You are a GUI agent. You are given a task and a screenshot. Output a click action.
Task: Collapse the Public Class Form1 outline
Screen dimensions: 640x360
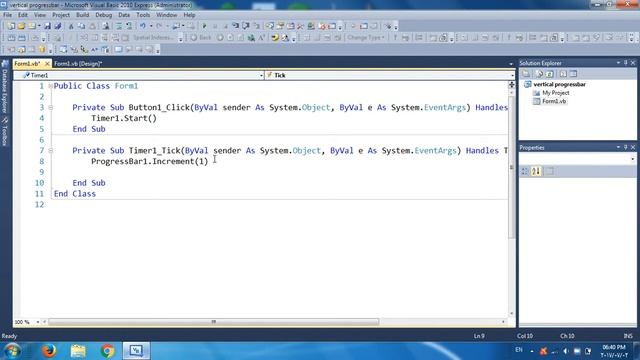tap(50, 86)
